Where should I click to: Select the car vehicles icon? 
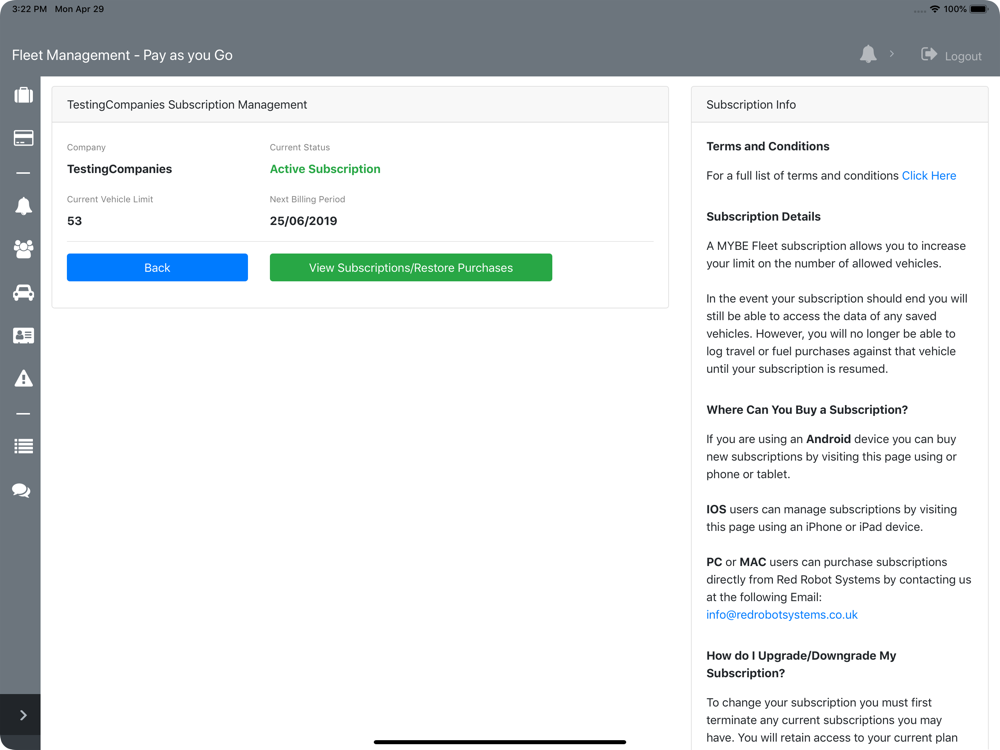coord(23,293)
